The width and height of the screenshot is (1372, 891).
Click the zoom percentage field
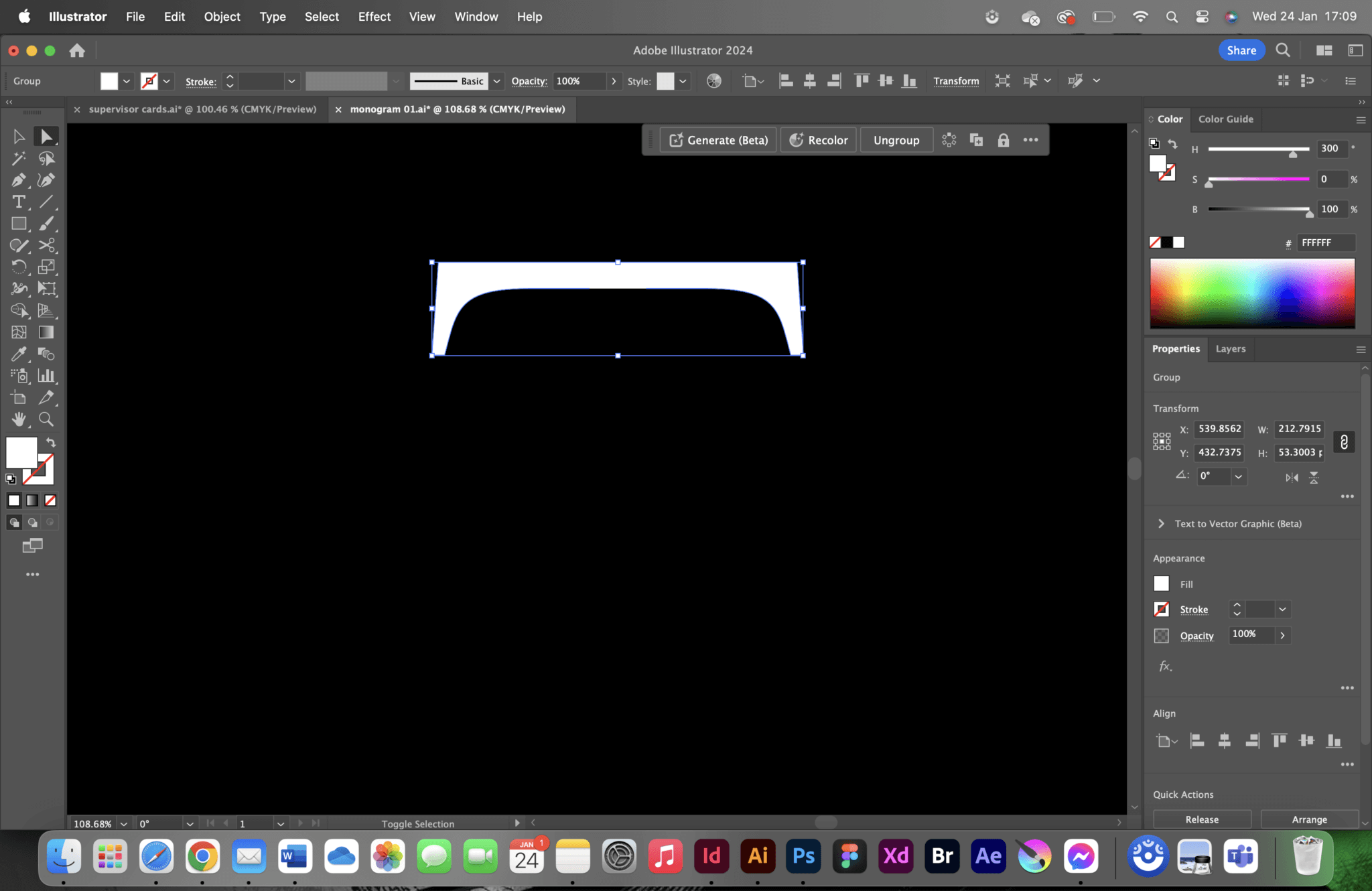(x=92, y=823)
